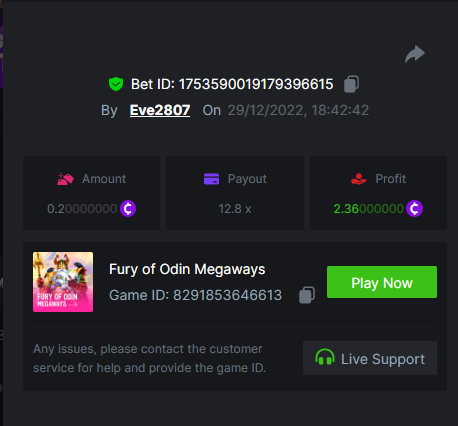This screenshot has width=458, height=426.
Task: Click the Fury of Odin Megaways title
Action: tap(187, 269)
